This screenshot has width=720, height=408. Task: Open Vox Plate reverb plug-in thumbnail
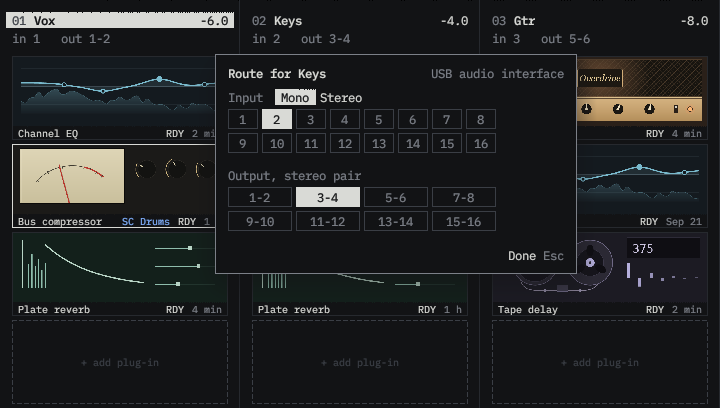pyautogui.click(x=119, y=268)
